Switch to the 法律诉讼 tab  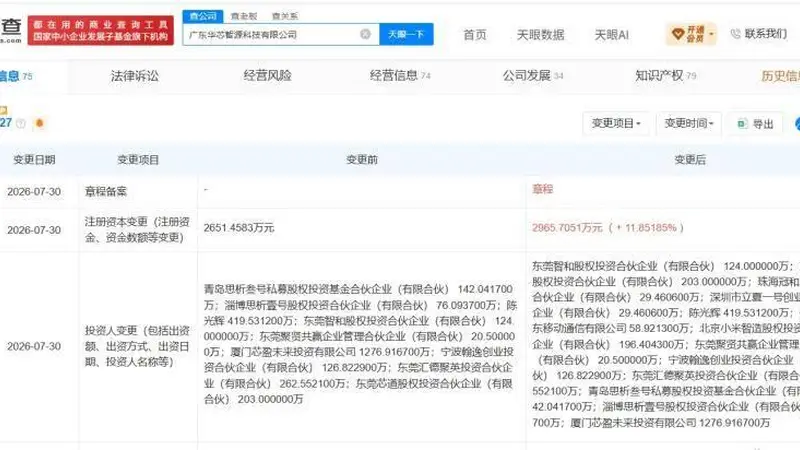pyautogui.click(x=135, y=76)
